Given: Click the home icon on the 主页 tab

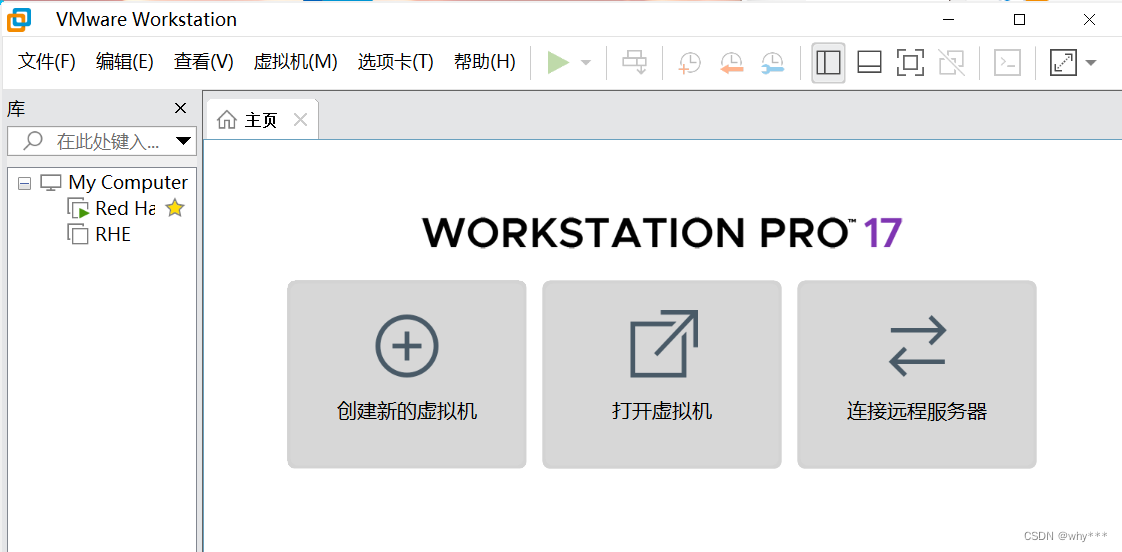Looking at the screenshot, I should (227, 120).
